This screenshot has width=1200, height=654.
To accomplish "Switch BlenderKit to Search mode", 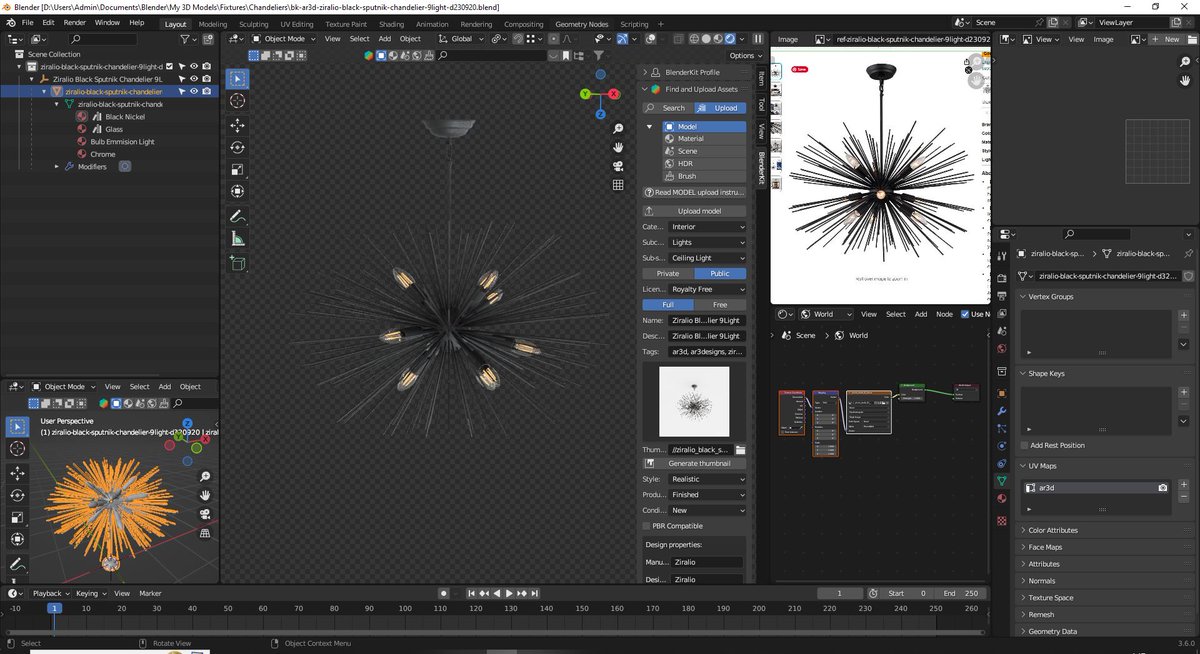I will coord(667,108).
